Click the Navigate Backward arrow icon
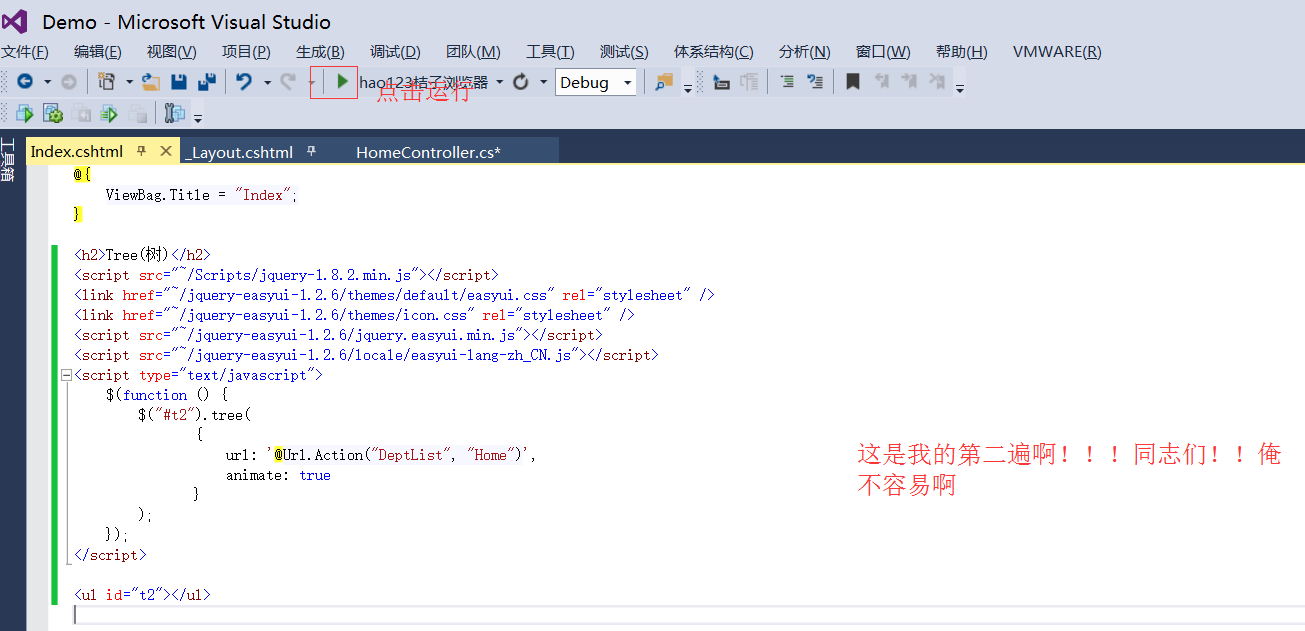This screenshot has width=1305, height=631. pos(24,82)
